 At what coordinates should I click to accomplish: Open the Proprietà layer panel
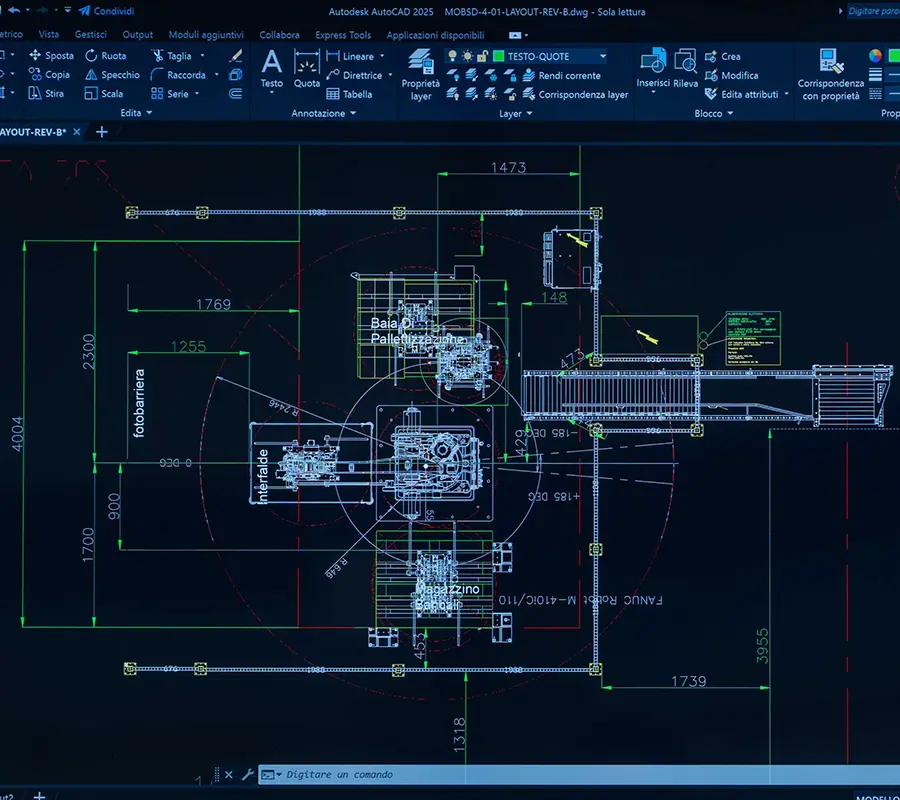(x=421, y=75)
